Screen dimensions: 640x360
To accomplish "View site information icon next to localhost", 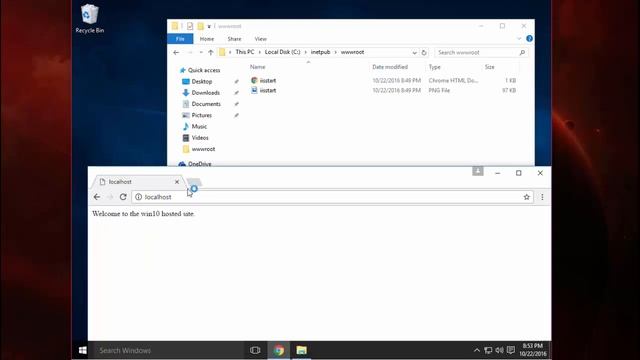I will tap(138, 197).
